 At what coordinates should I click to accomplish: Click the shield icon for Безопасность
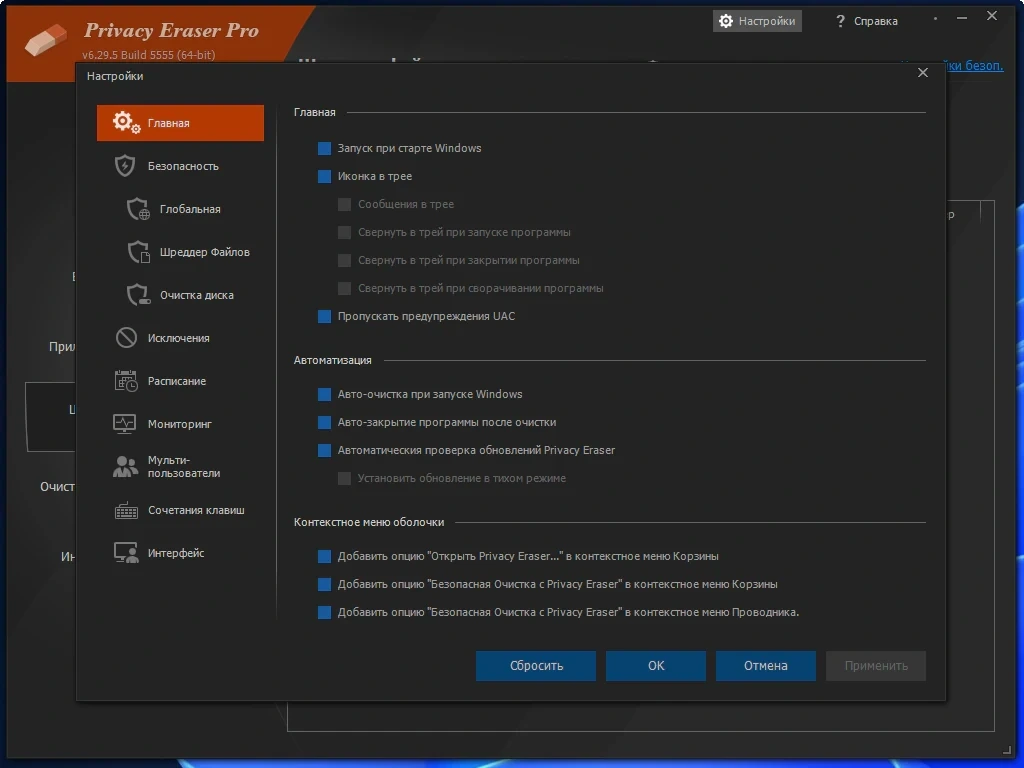pyautogui.click(x=125, y=166)
